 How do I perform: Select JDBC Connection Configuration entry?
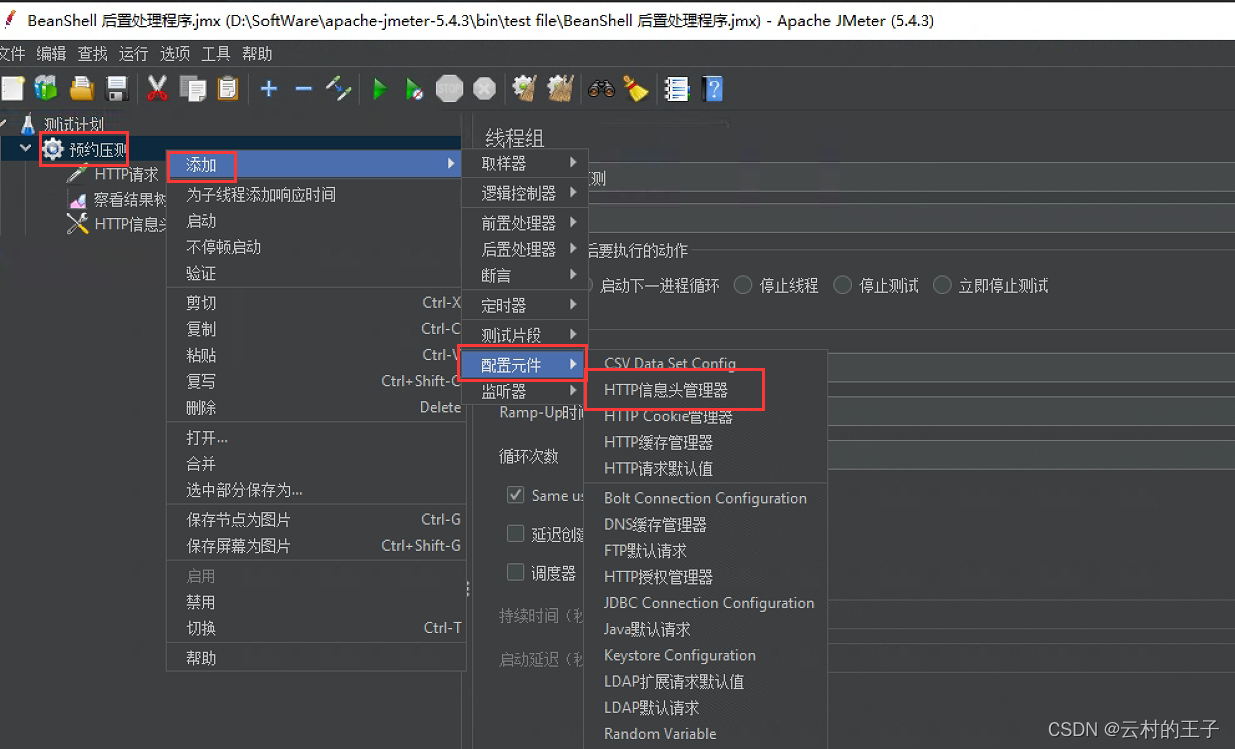(705, 603)
